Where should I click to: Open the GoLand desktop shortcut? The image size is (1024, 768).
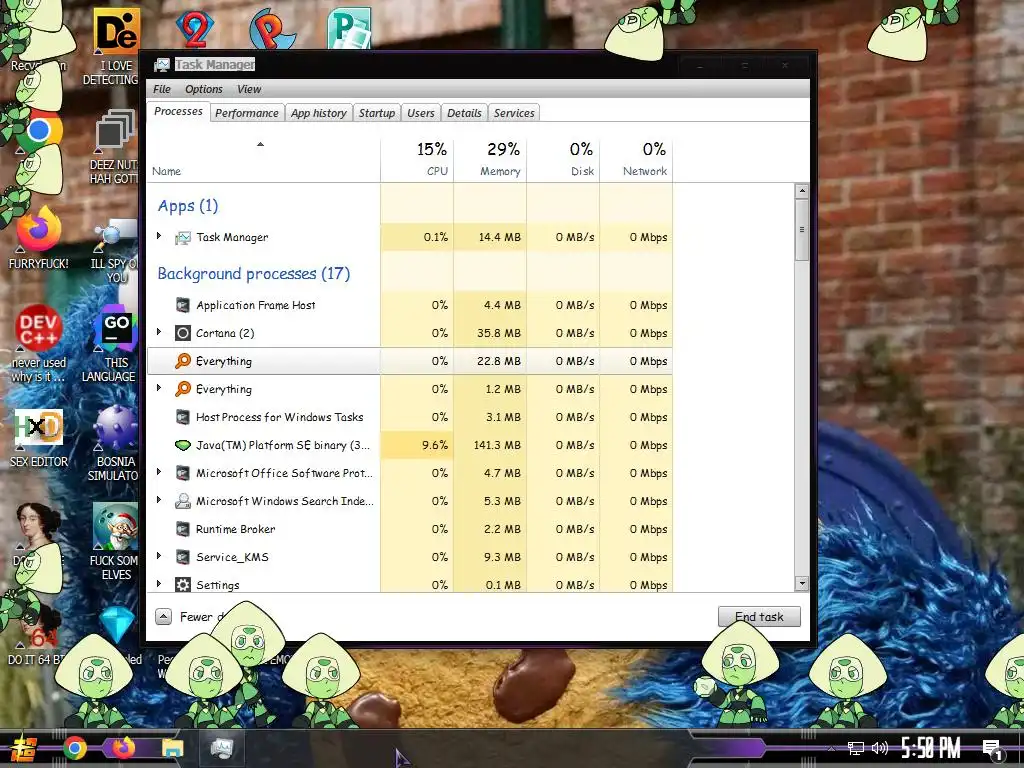point(117,328)
